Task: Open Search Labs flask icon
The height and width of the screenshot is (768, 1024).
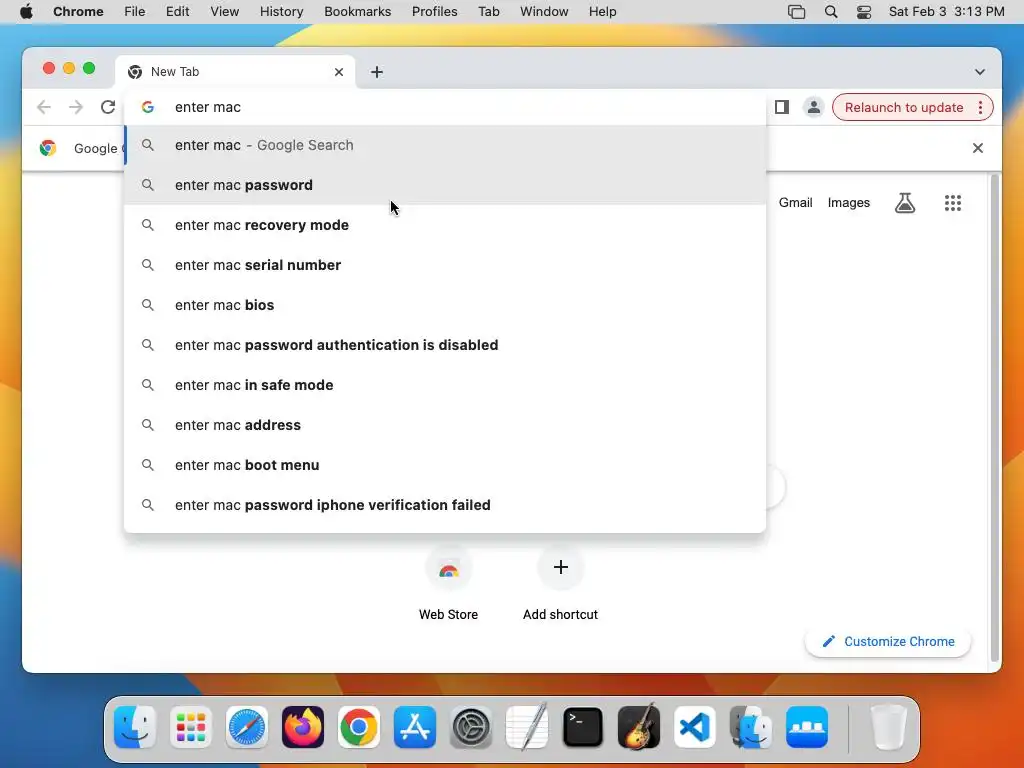Action: click(904, 203)
